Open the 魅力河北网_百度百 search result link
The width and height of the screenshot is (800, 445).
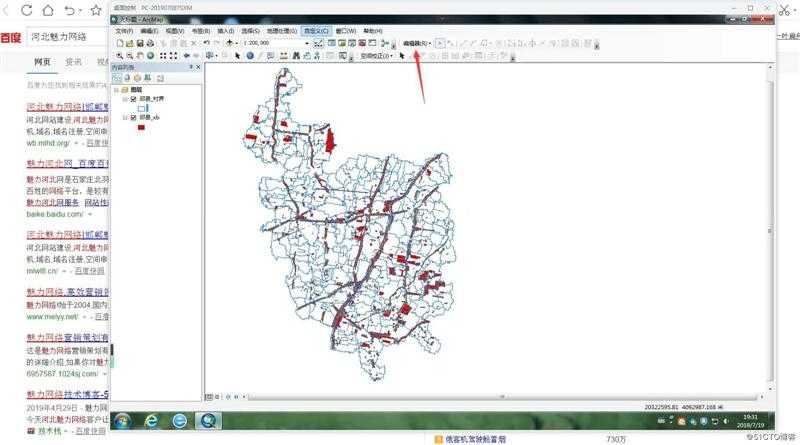pos(67,163)
